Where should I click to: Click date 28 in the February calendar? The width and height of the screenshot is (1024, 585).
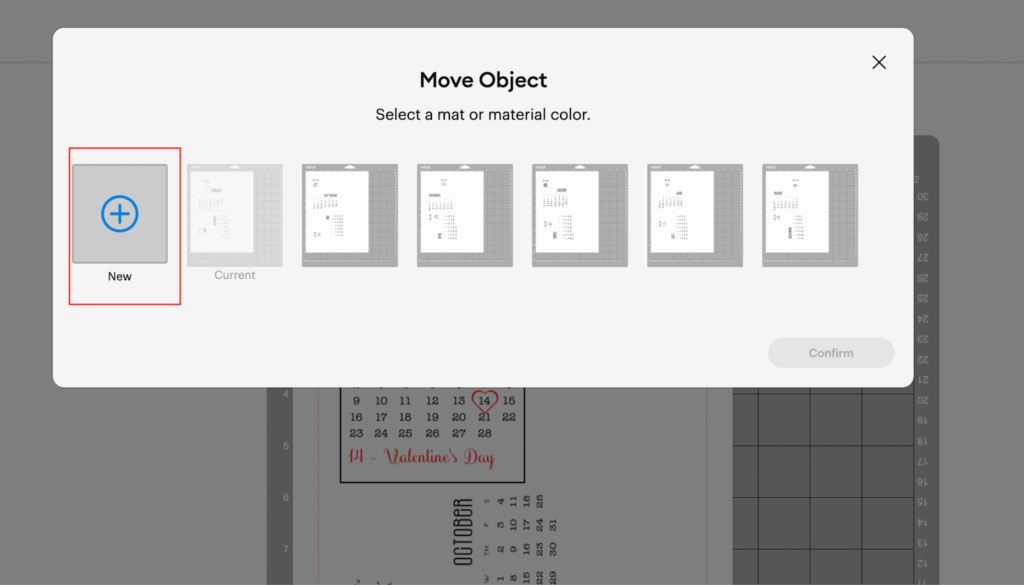pyautogui.click(x=484, y=433)
